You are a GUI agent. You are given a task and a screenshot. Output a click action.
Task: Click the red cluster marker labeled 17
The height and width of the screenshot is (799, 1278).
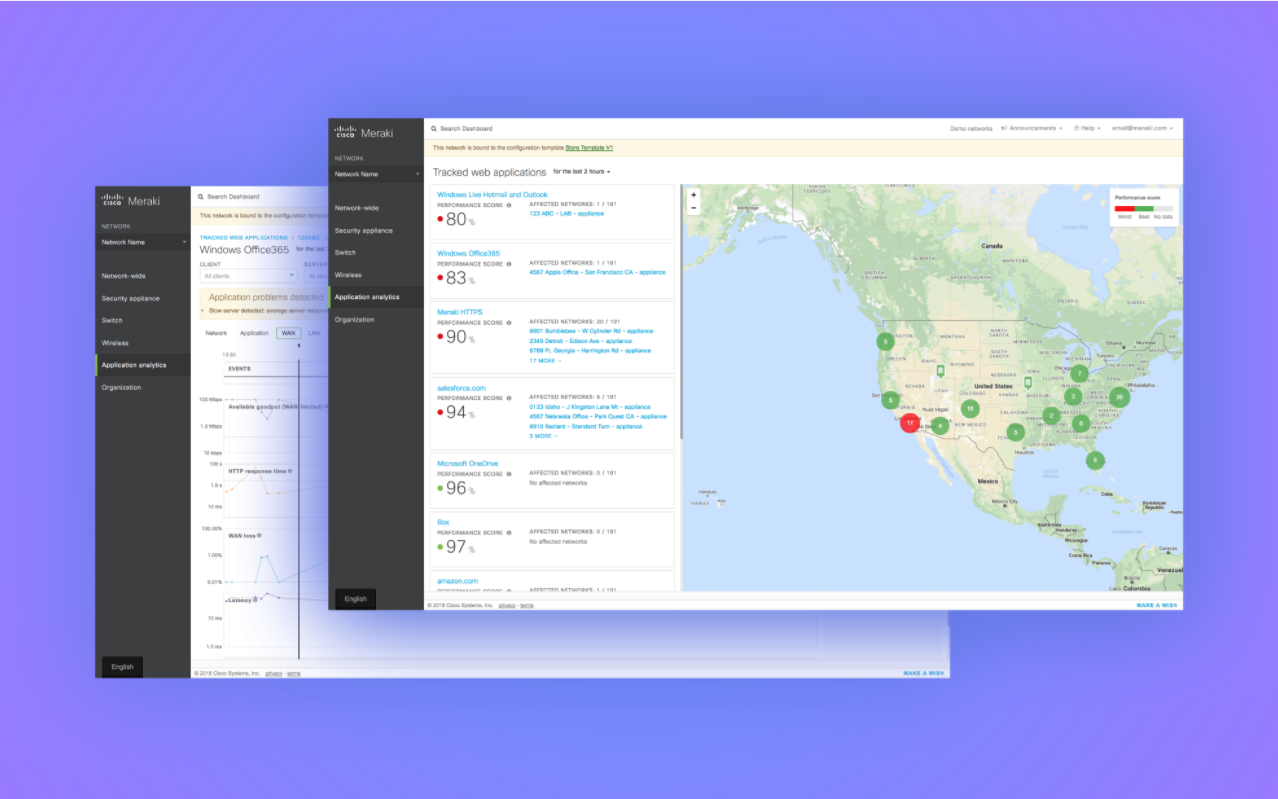click(x=909, y=423)
